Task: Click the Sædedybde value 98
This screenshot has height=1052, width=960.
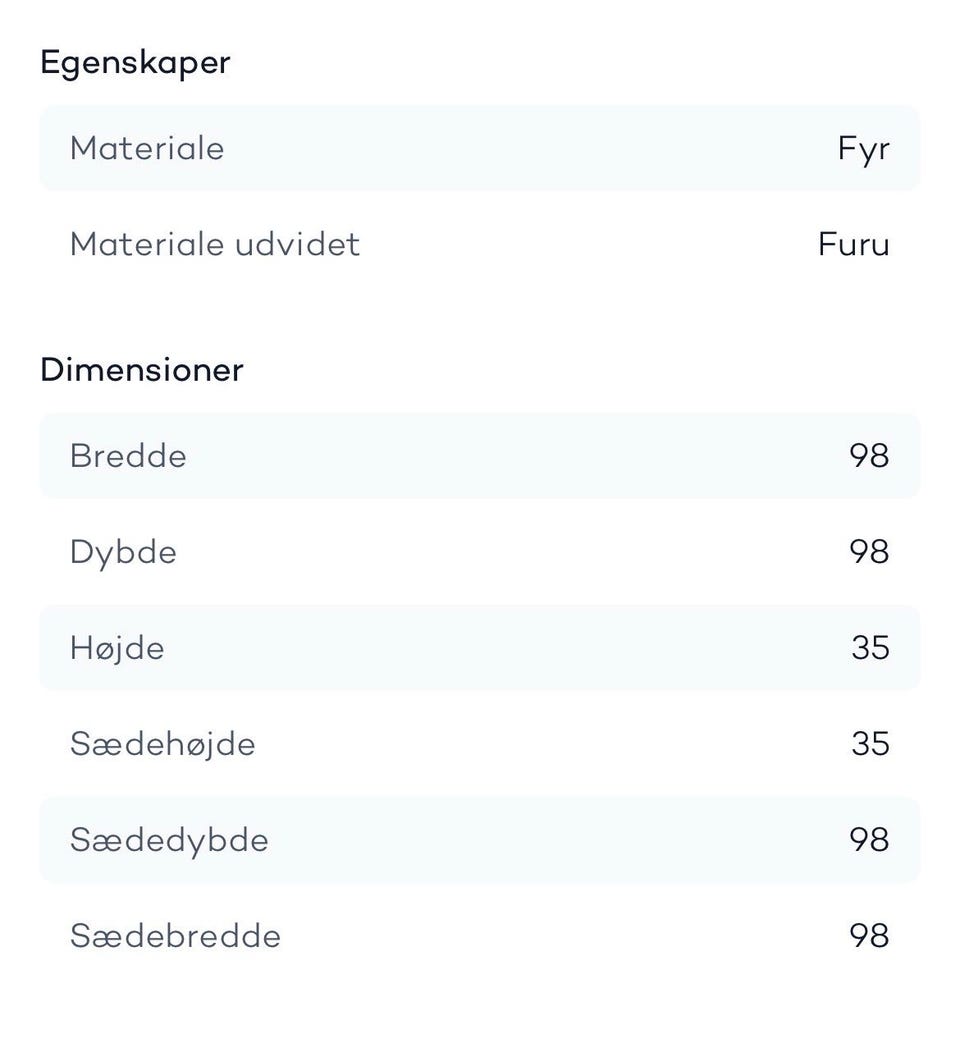Action: coord(869,840)
